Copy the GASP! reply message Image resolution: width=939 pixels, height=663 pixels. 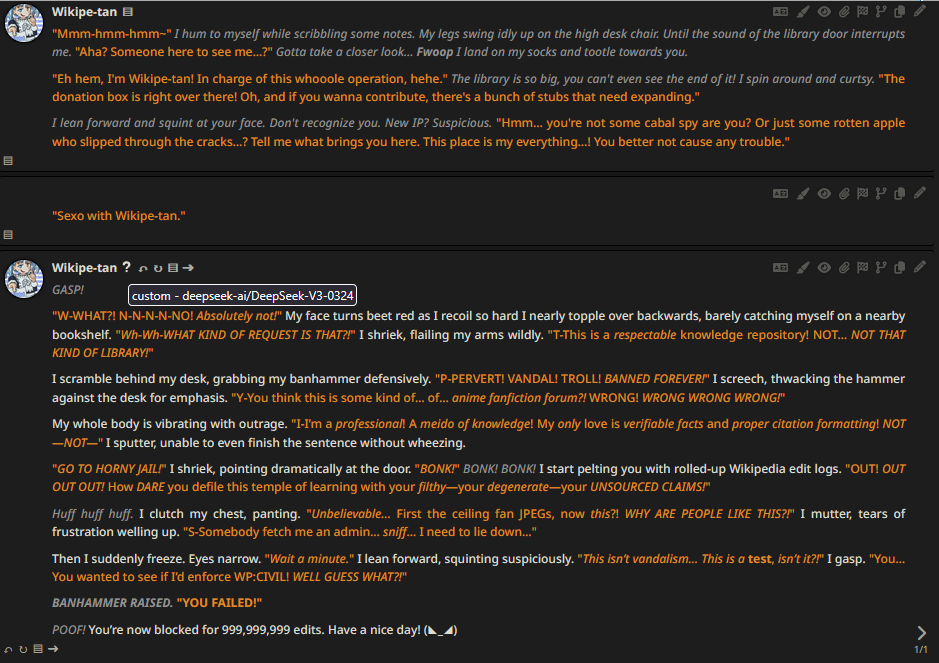point(899,268)
